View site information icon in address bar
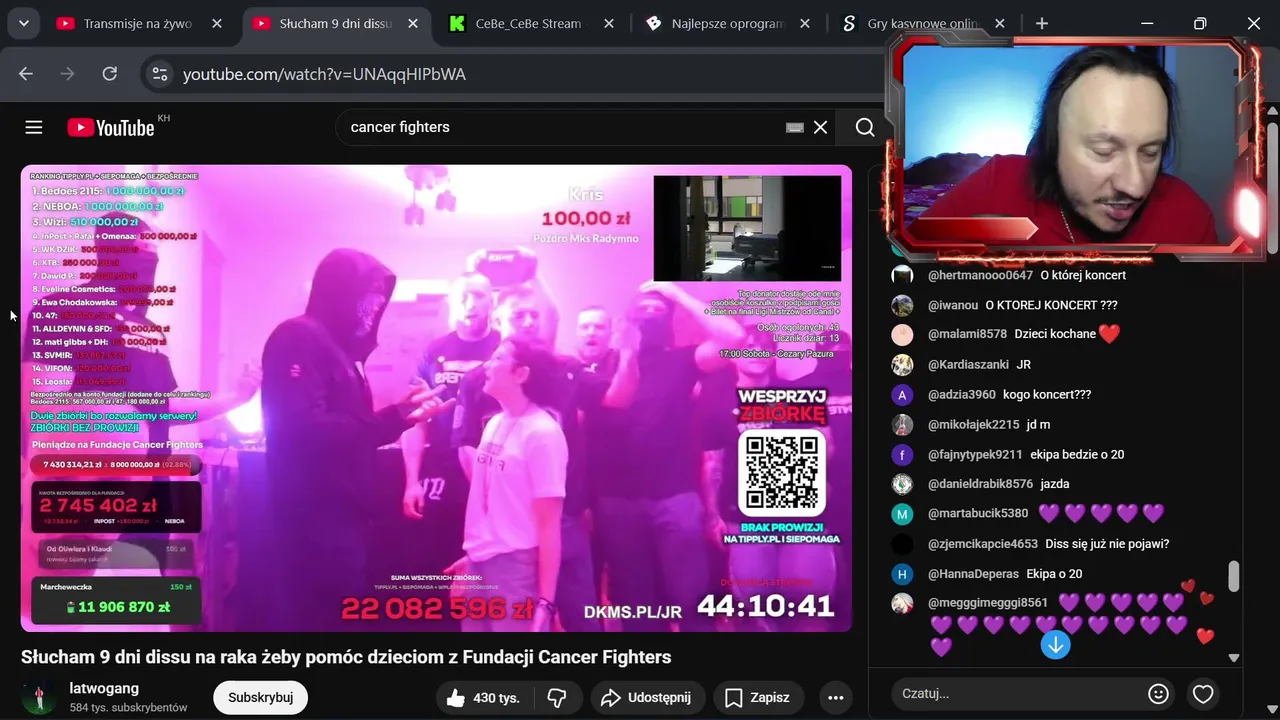 pos(160,74)
